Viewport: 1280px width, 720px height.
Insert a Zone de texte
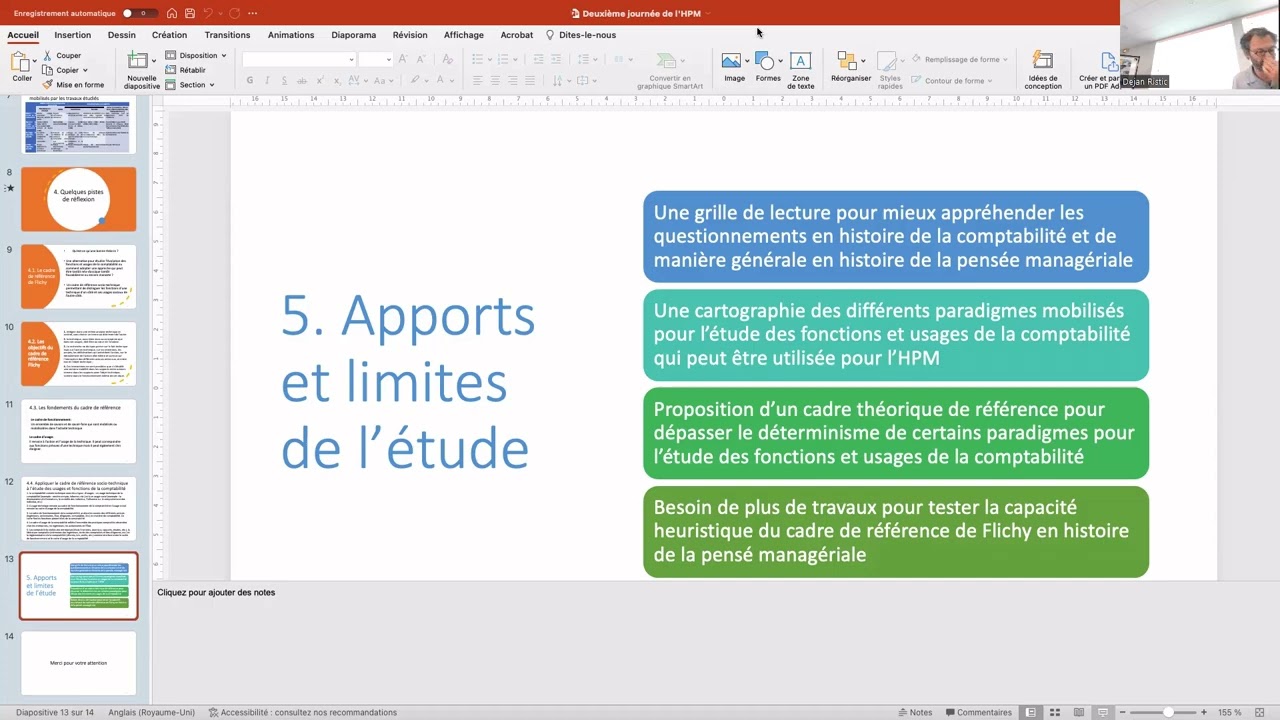tap(800, 70)
